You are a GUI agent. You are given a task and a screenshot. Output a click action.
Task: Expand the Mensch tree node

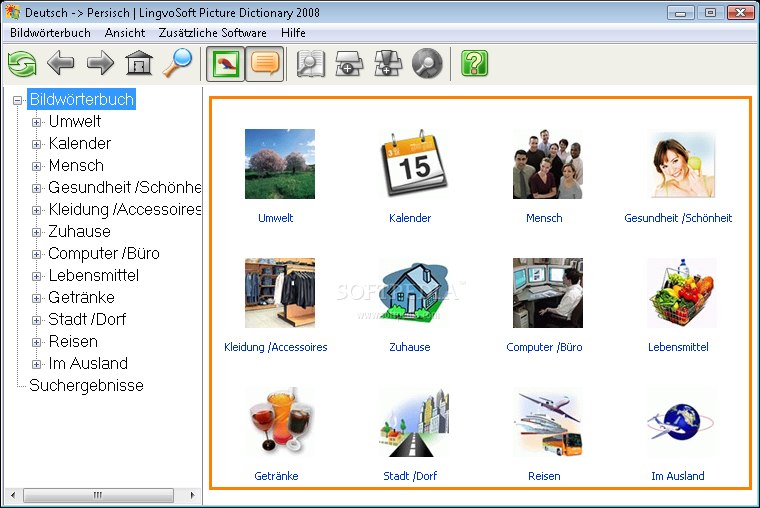click(x=36, y=166)
